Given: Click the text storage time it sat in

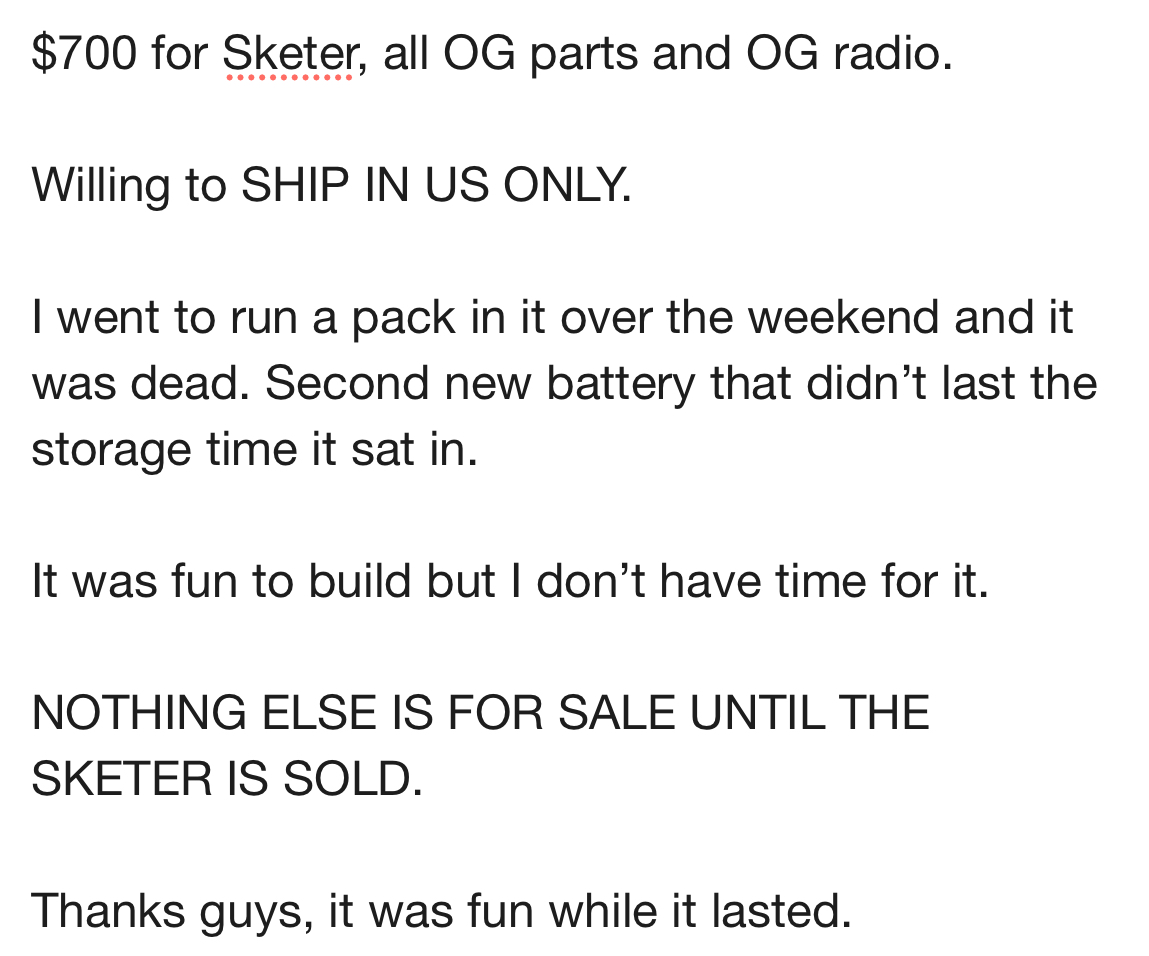Looking at the screenshot, I should (x=254, y=450).
